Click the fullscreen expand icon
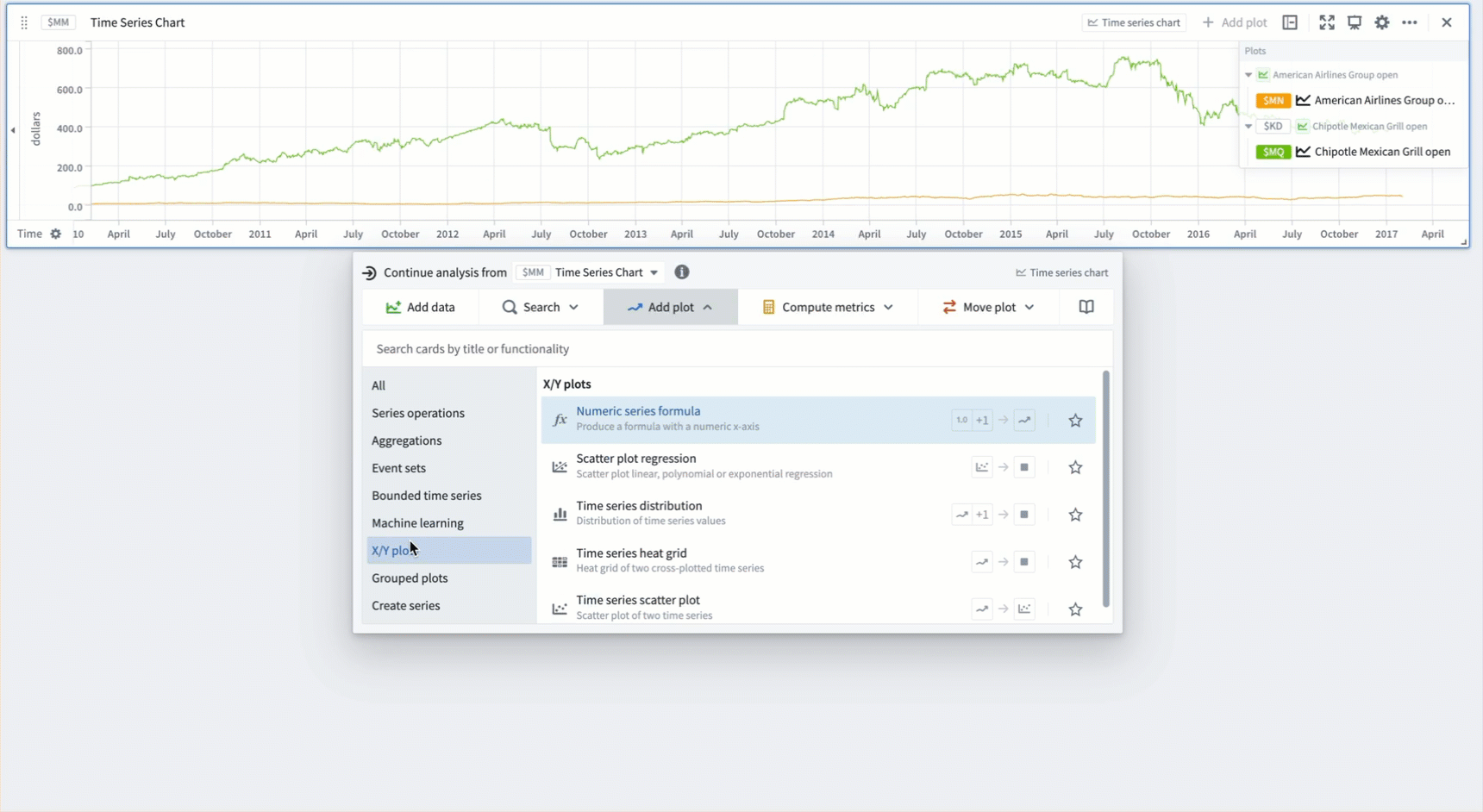 point(1327,22)
